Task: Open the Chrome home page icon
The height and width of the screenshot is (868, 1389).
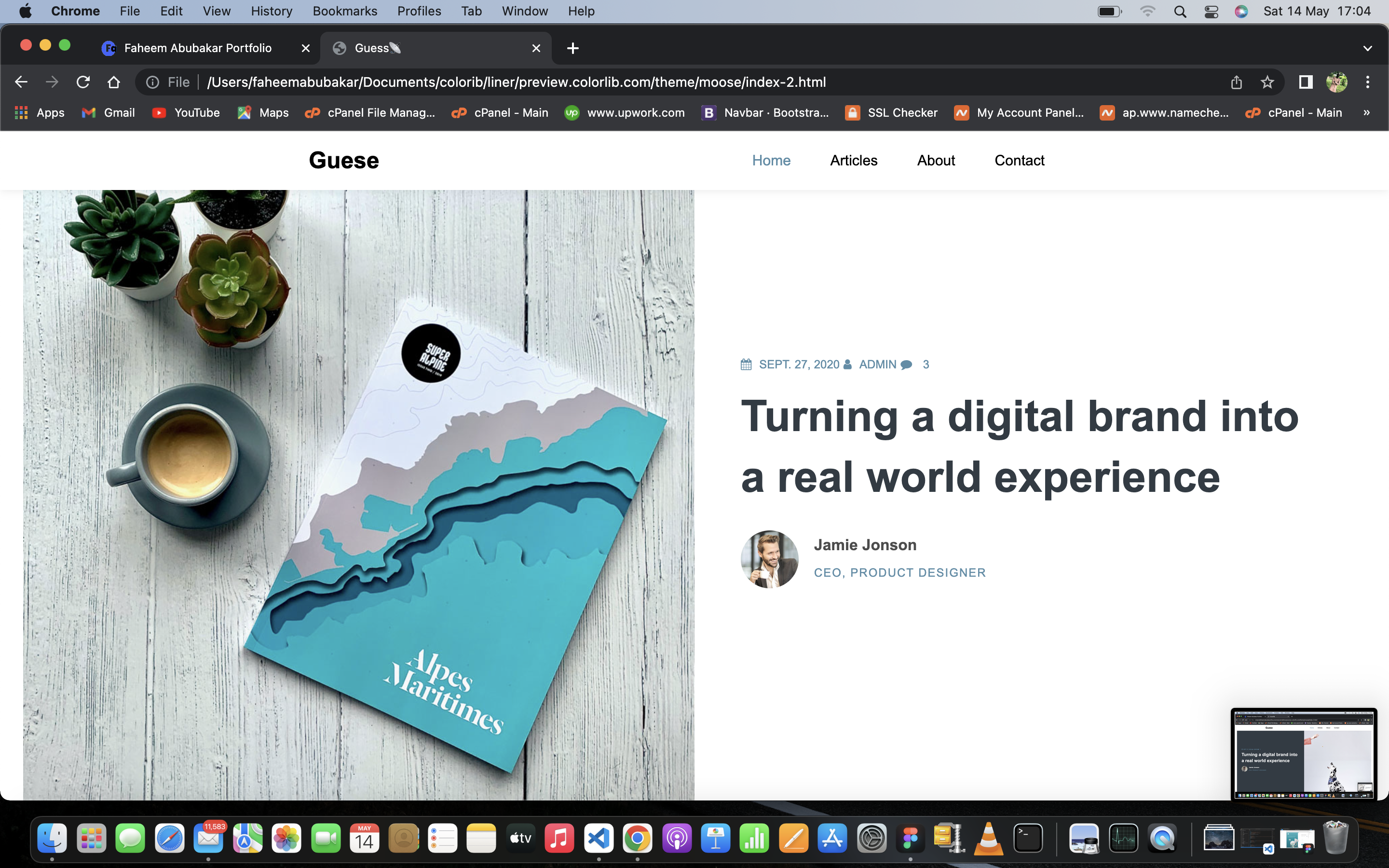Action: click(114, 82)
